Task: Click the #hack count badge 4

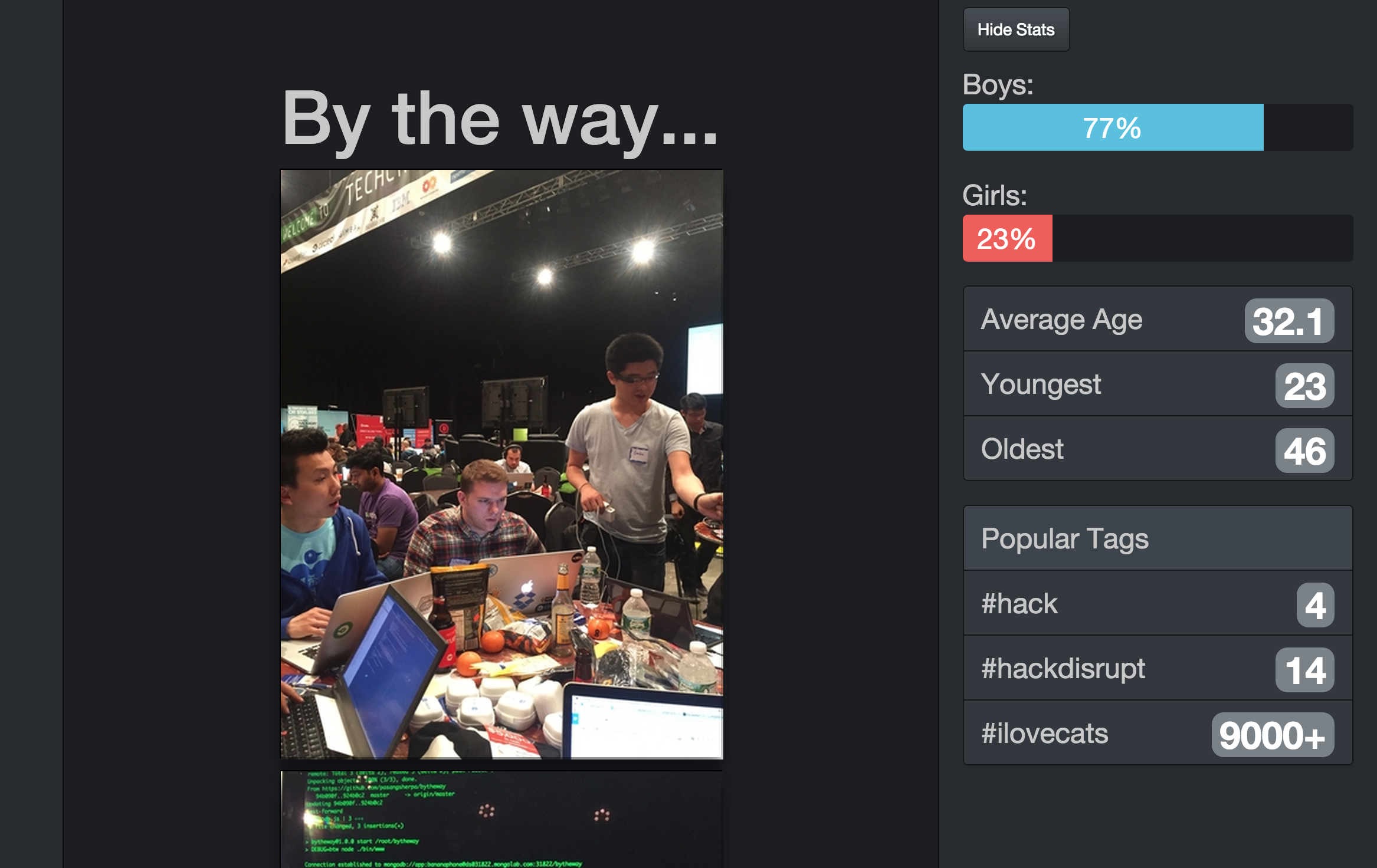Action: tap(1315, 605)
